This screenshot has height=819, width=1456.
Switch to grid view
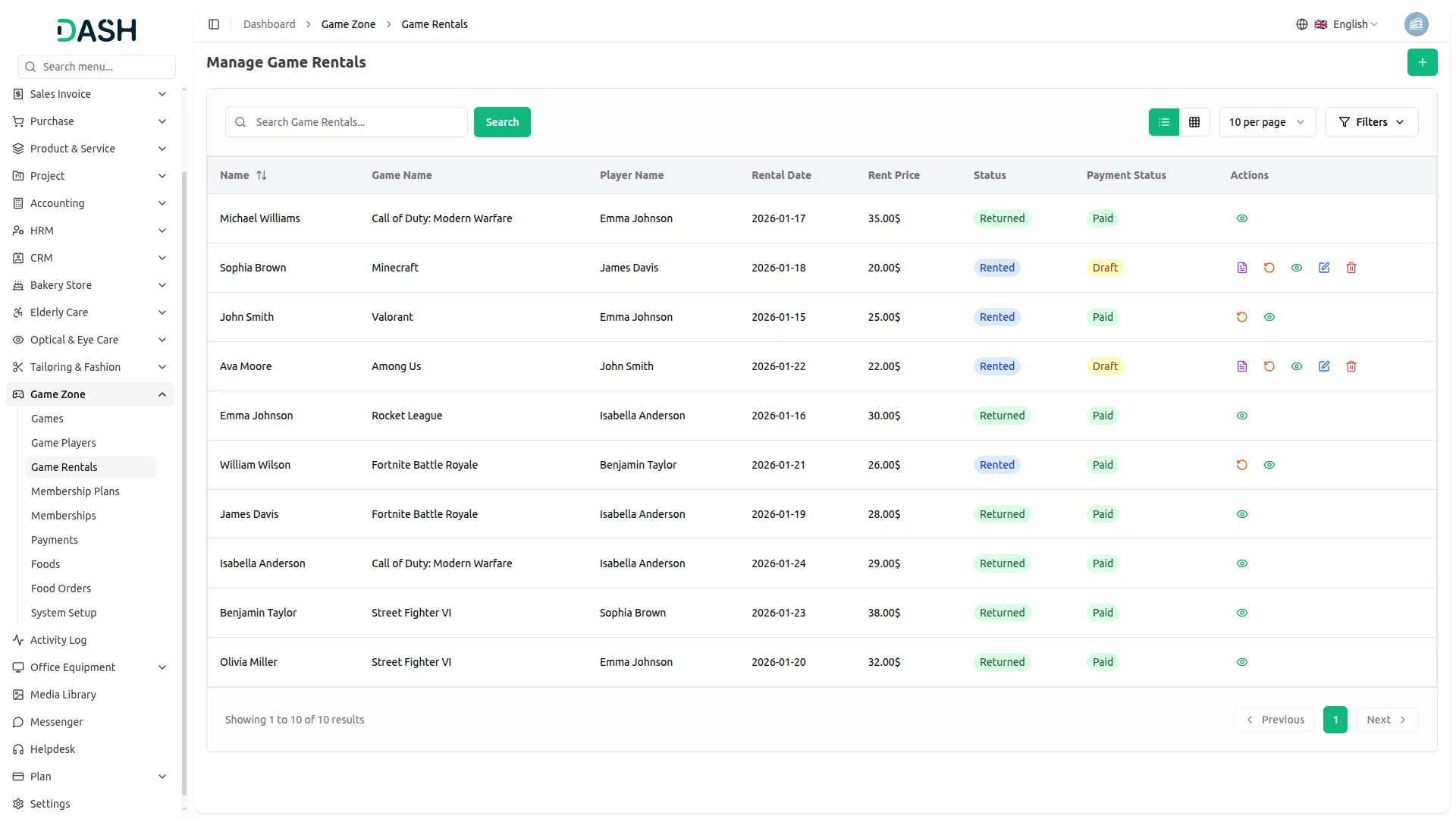tap(1194, 122)
